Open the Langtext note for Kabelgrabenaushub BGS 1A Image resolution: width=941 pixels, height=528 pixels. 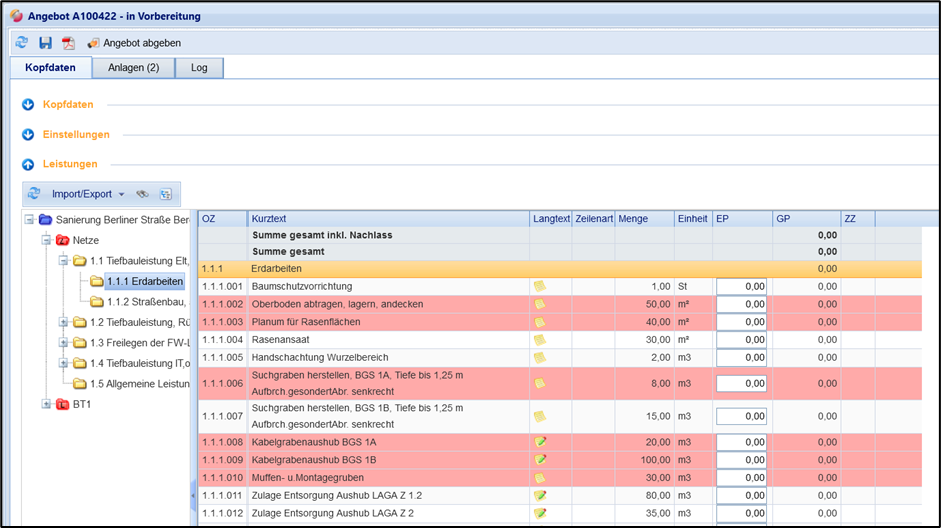(x=540, y=442)
